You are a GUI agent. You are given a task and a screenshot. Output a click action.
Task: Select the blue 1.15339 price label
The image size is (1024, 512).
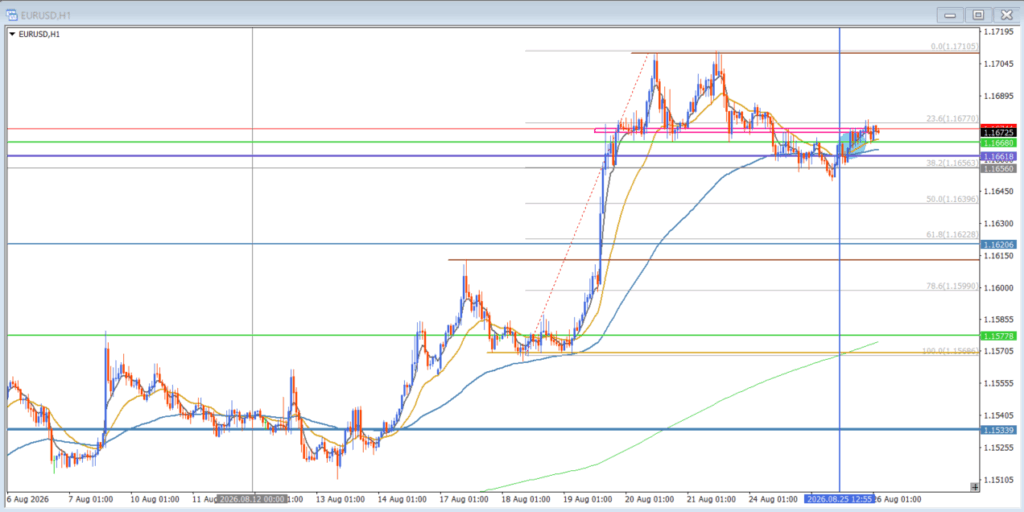pyautogui.click(x=999, y=429)
